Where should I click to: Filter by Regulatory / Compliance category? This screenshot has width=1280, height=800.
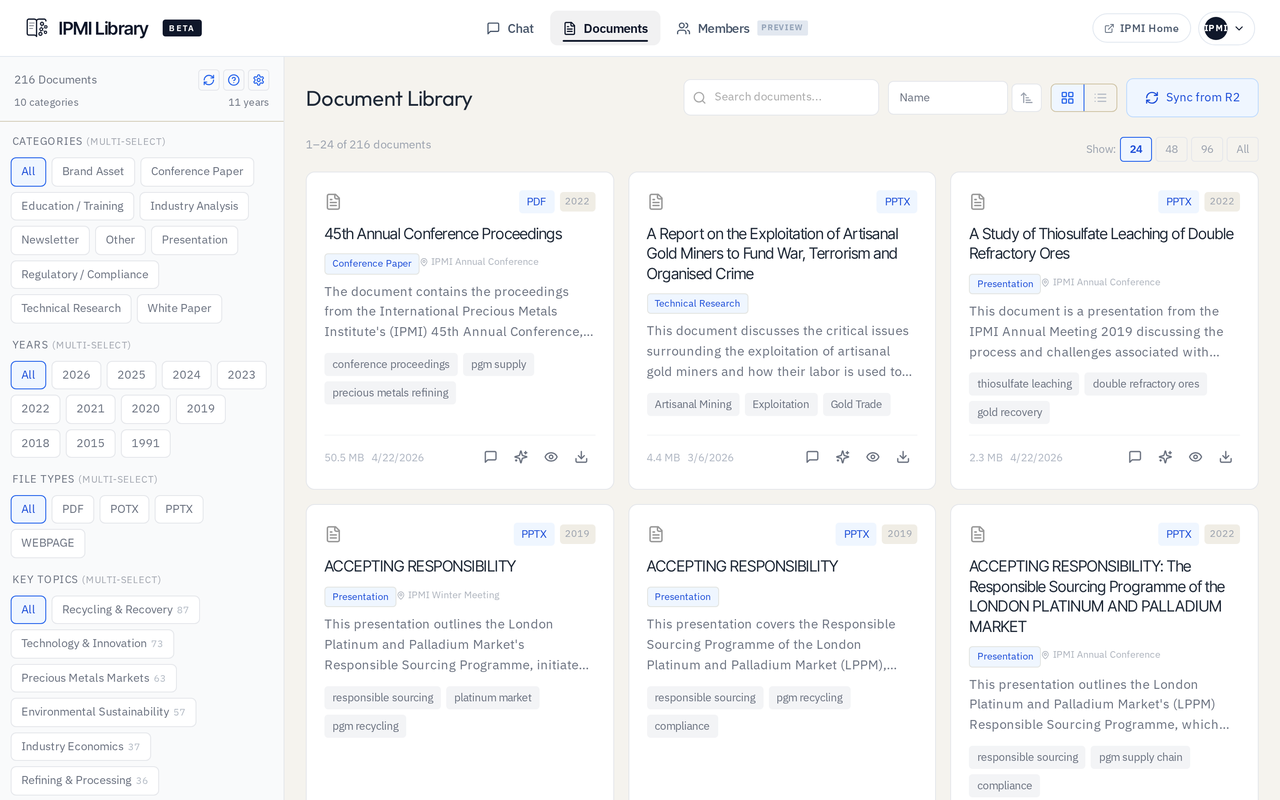click(85, 274)
